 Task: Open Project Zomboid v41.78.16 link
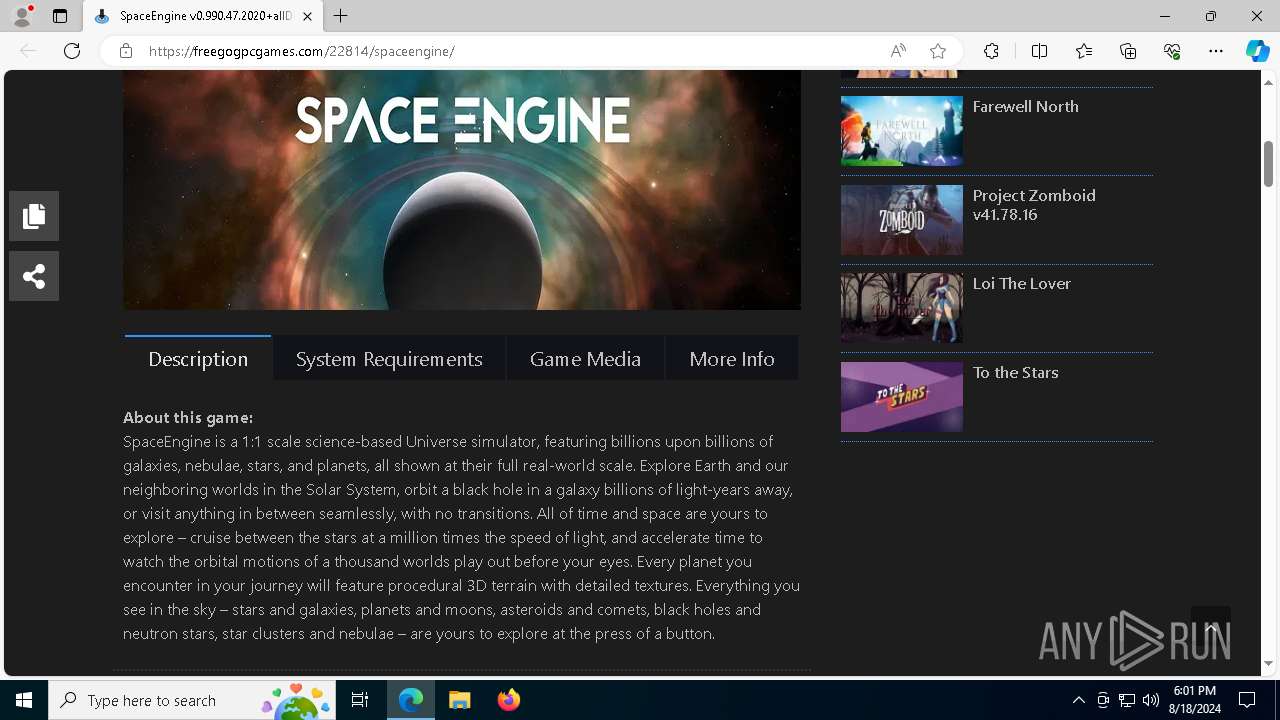pos(1034,205)
